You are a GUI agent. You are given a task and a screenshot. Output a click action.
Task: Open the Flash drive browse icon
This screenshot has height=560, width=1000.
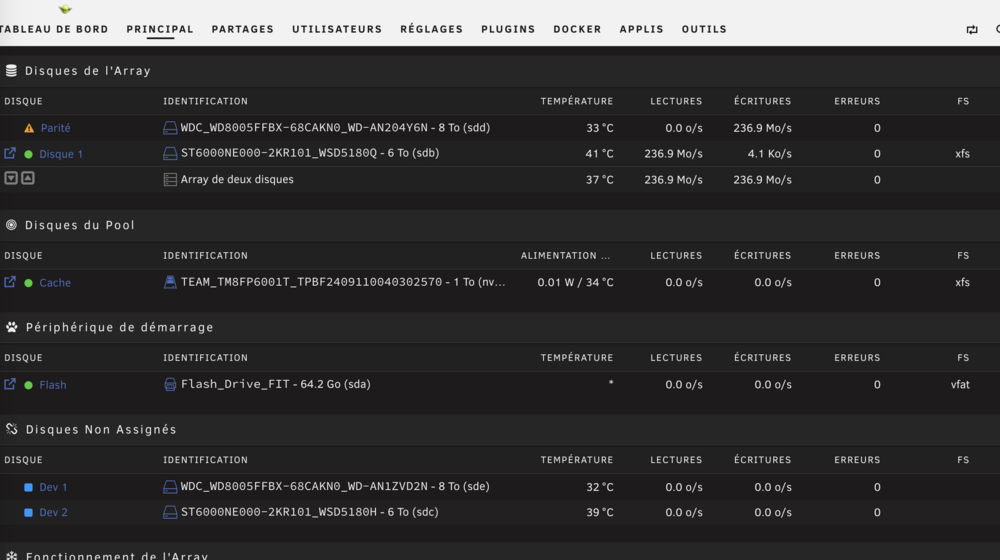(10, 384)
